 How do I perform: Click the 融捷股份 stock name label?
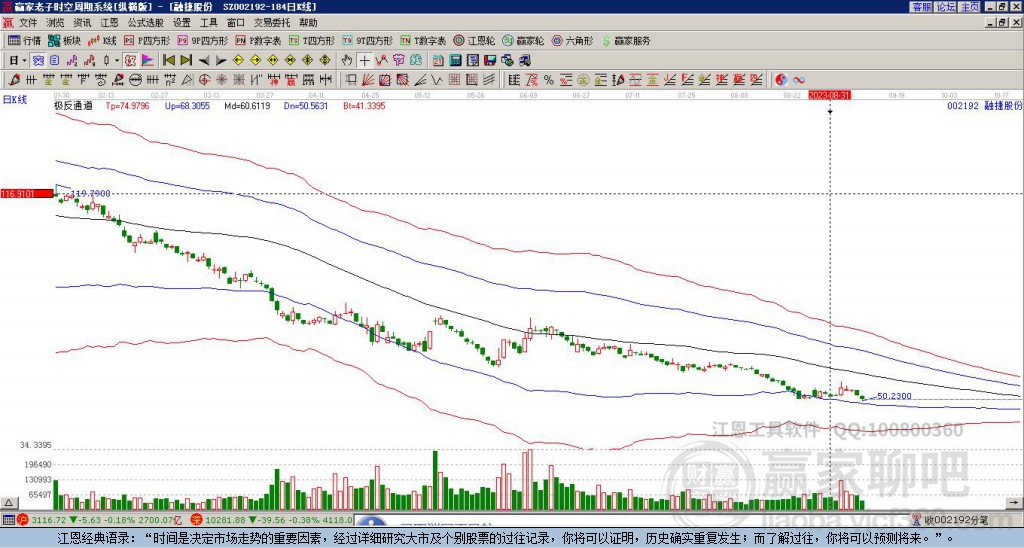coord(1002,105)
